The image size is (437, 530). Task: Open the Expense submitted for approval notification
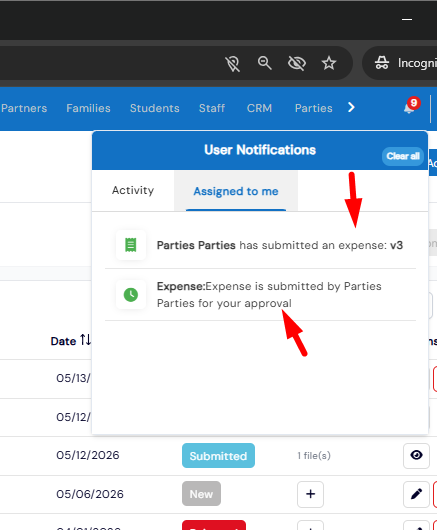[x=260, y=295]
